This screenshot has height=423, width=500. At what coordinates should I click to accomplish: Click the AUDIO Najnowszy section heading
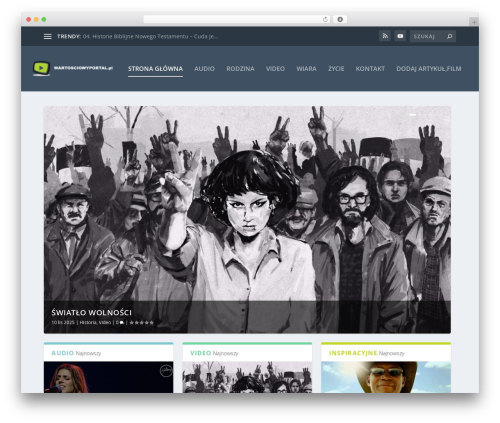pyautogui.click(x=76, y=353)
